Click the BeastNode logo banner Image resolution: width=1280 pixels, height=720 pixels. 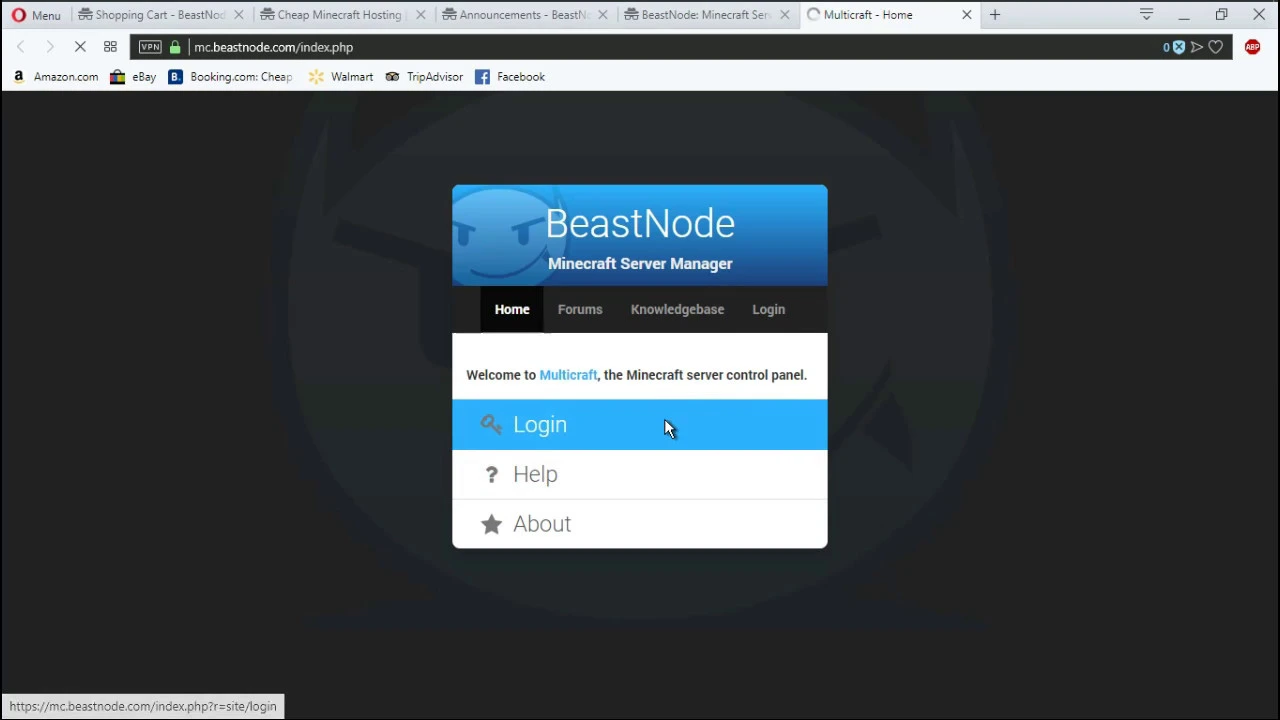pos(640,235)
